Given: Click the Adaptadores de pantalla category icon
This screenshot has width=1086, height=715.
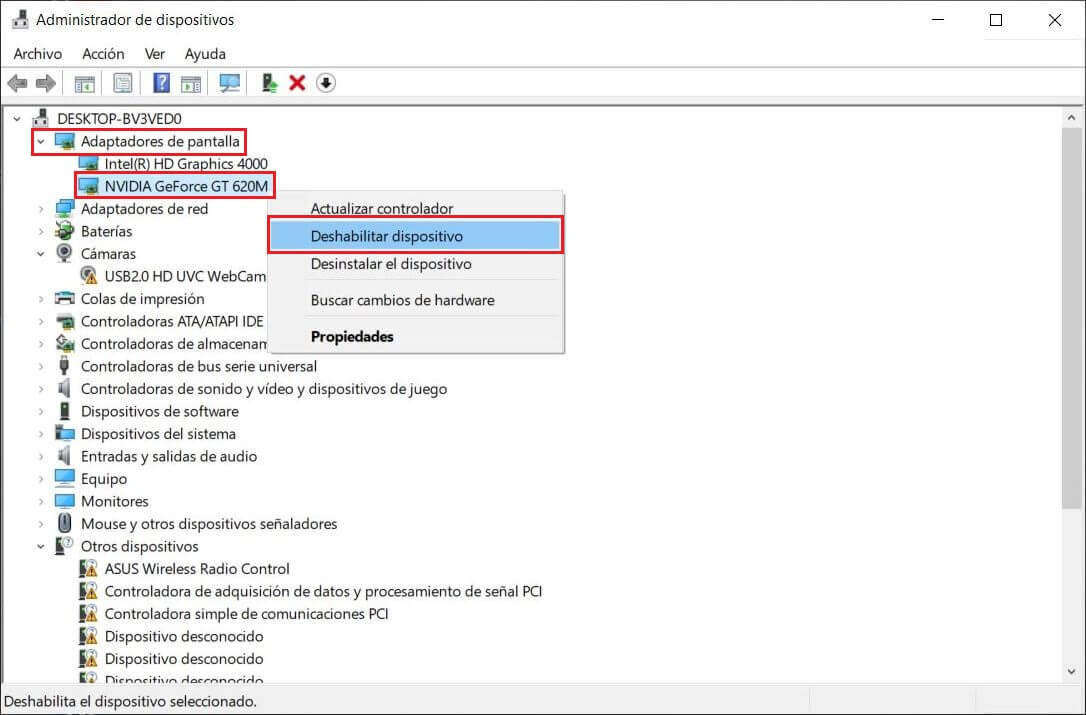Looking at the screenshot, I should point(64,141).
